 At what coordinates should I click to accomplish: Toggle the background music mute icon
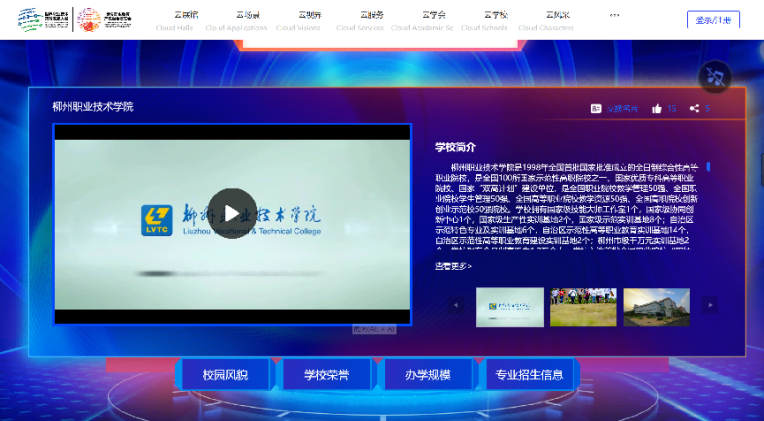tap(713, 77)
